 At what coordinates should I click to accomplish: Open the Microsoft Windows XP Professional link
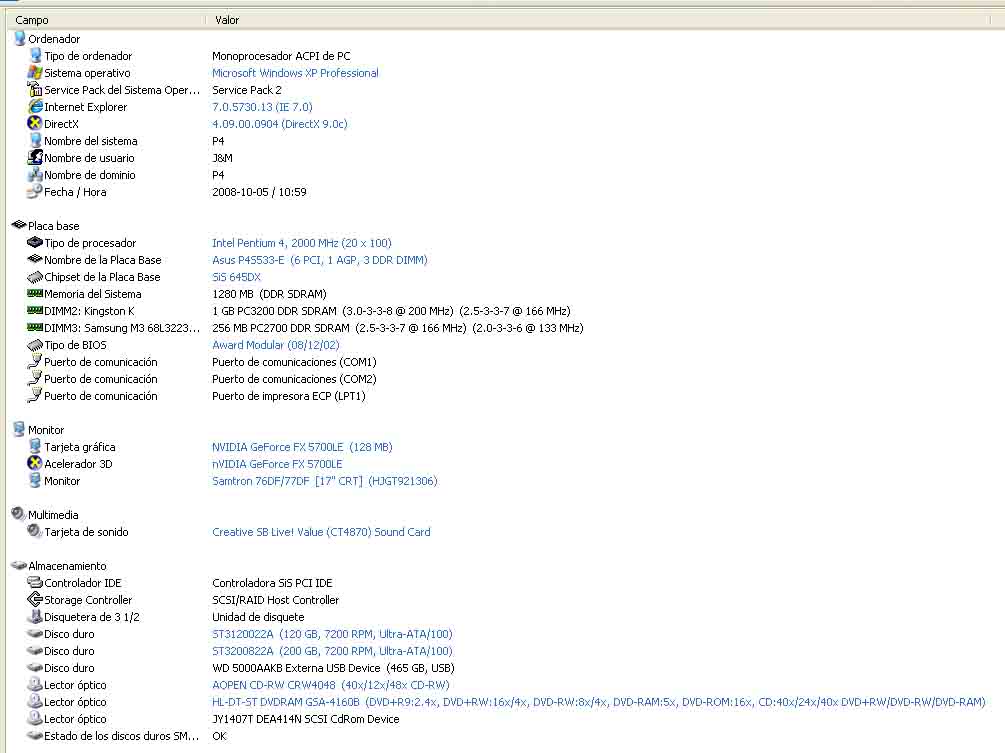coord(295,73)
